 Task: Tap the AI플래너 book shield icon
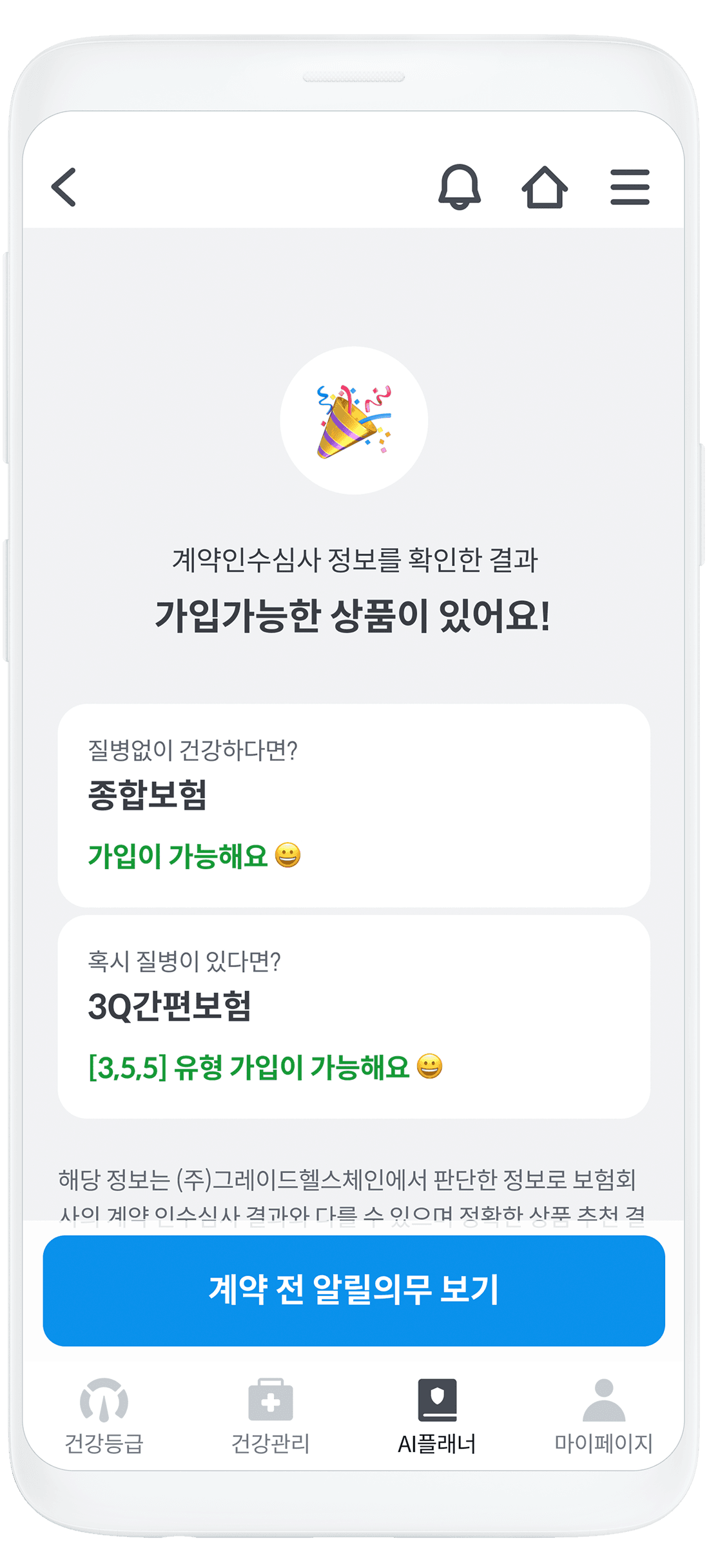click(x=437, y=1400)
